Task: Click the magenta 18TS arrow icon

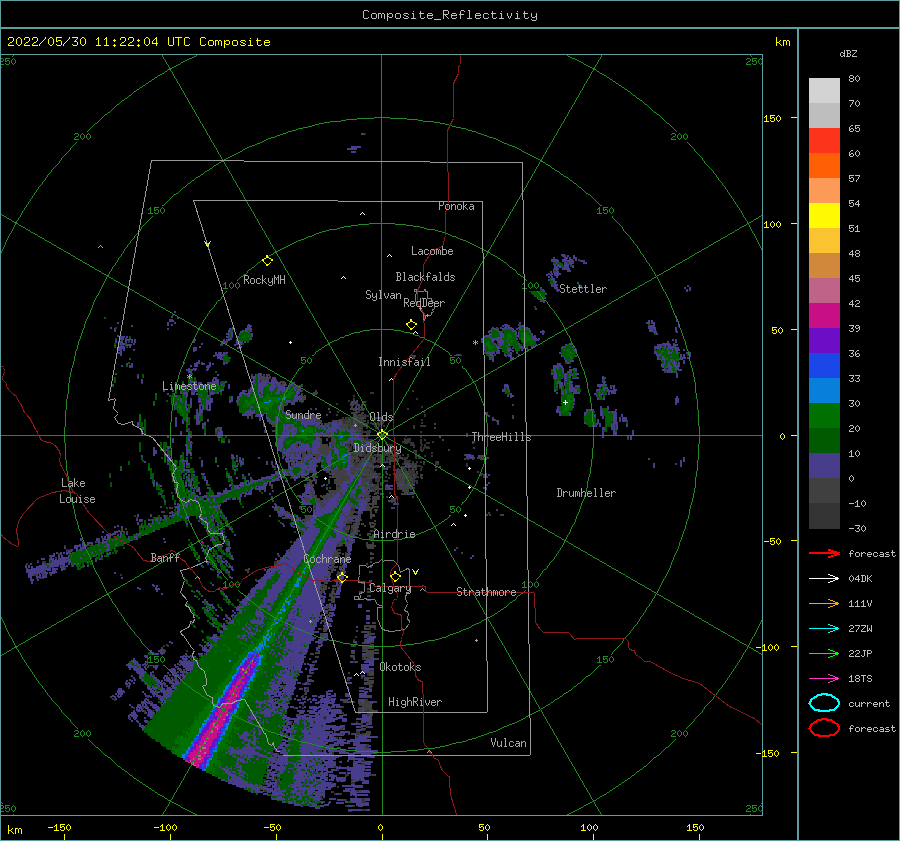Action: tap(824, 679)
